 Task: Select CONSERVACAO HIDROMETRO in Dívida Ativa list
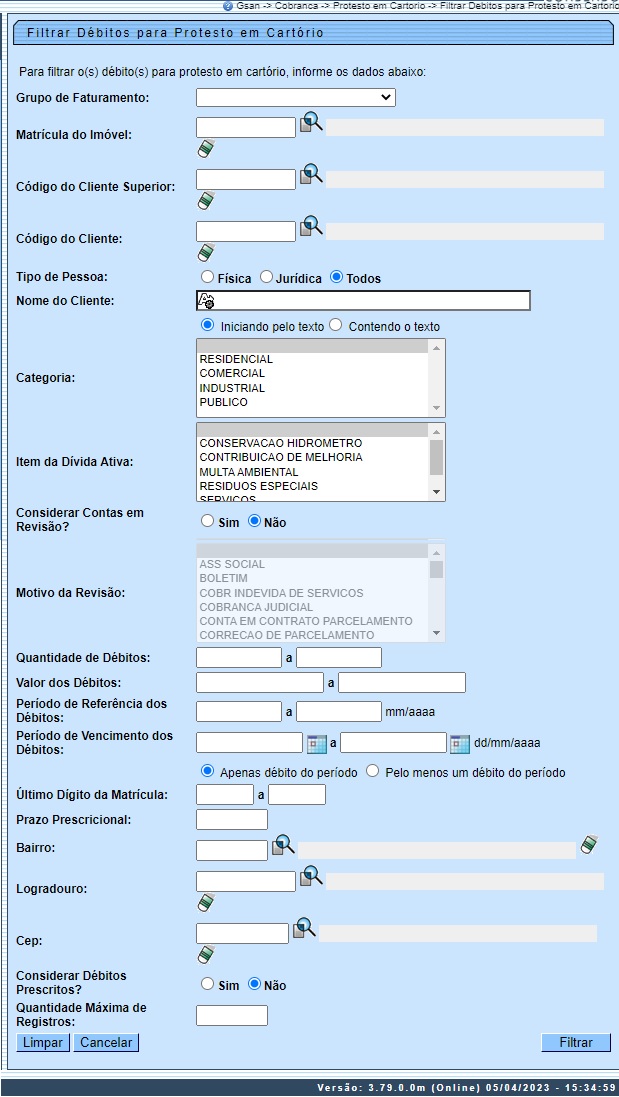click(313, 443)
